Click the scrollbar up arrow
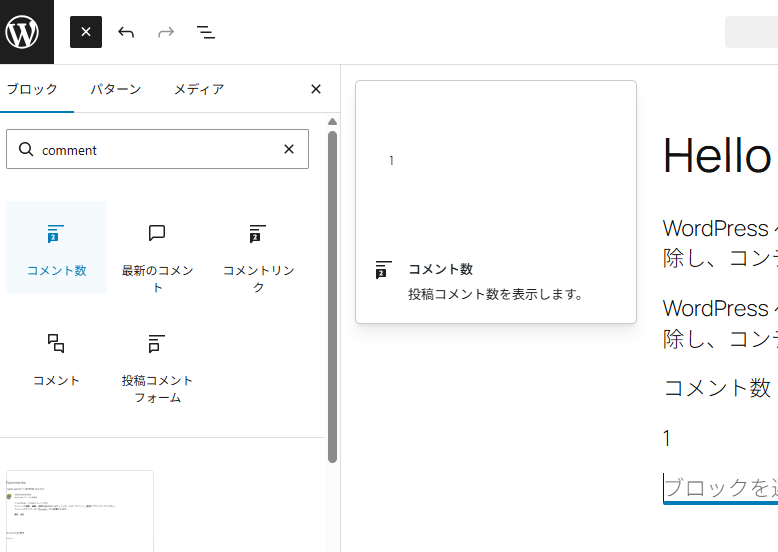The image size is (778, 552). pos(332,122)
